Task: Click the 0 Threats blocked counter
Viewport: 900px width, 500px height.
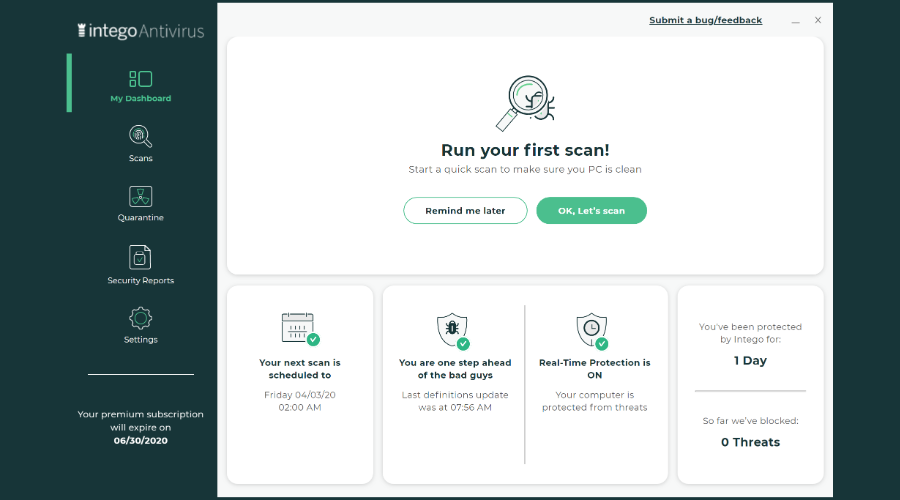Action: coord(750,442)
